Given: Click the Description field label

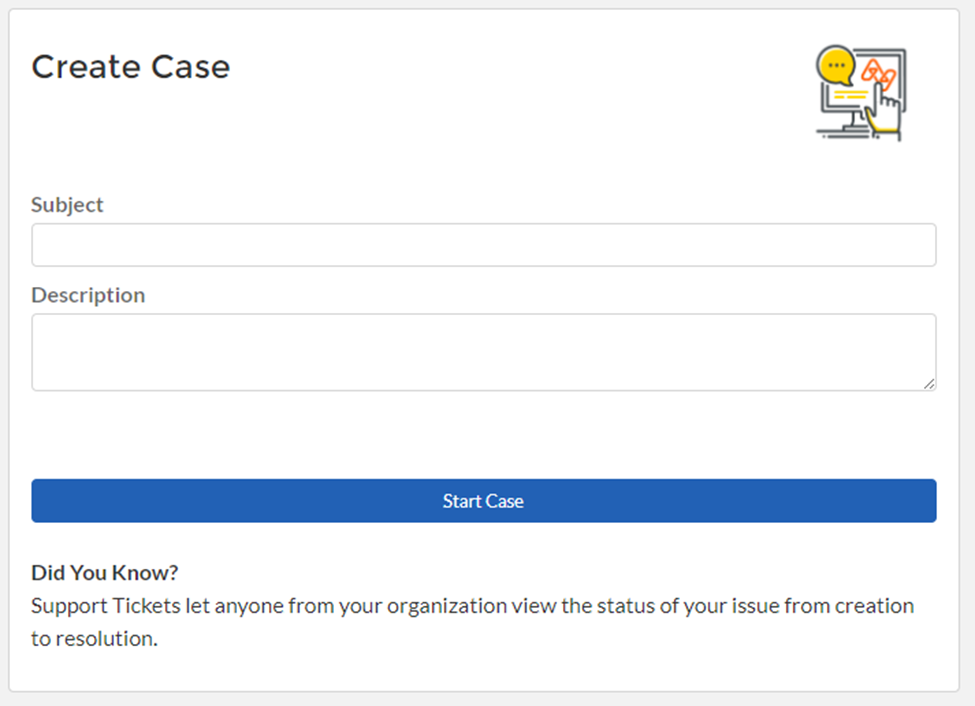Looking at the screenshot, I should [x=88, y=296].
